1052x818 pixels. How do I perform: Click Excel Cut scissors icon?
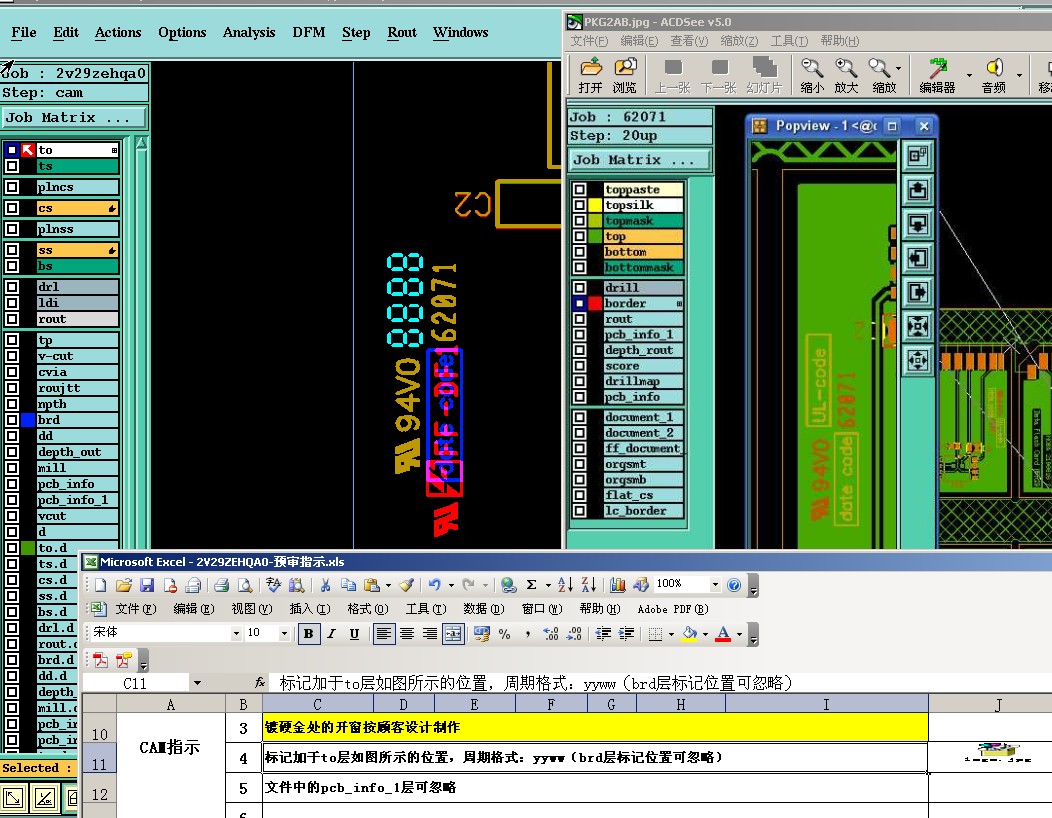point(325,585)
